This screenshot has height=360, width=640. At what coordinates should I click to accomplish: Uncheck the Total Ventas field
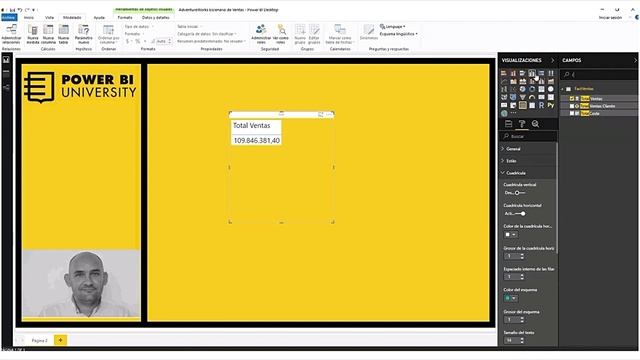point(572,98)
